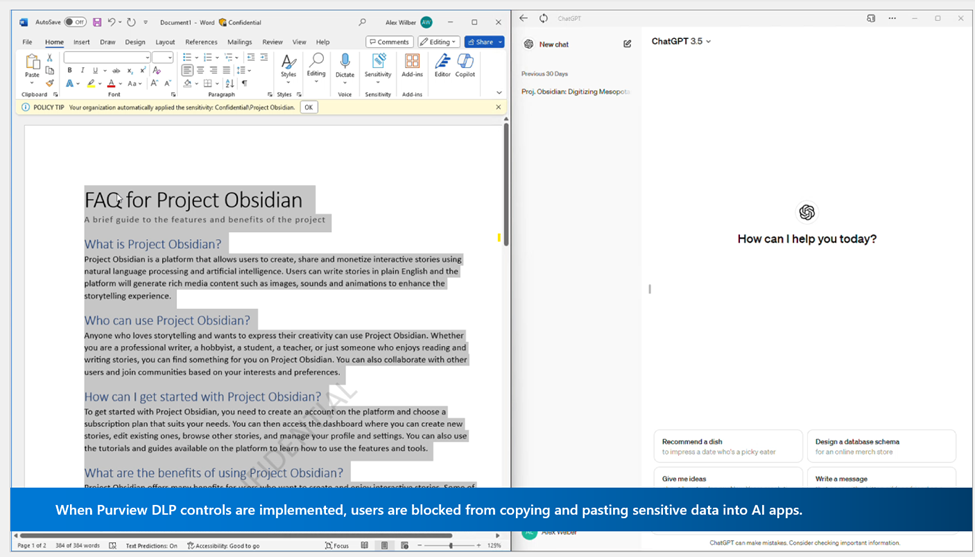Undo the last action in Word
The height and width of the screenshot is (557, 975).
111,22
